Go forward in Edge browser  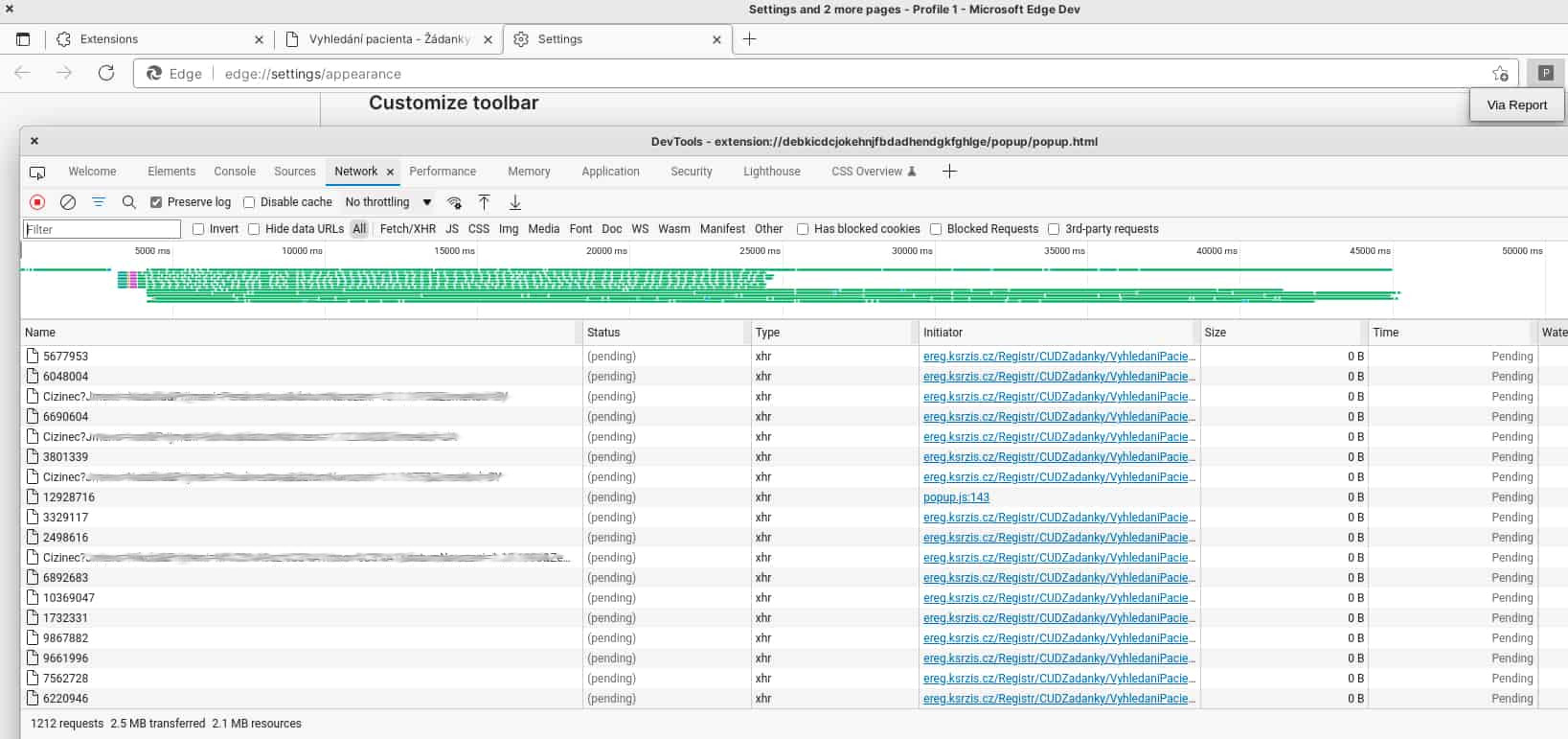(64, 74)
